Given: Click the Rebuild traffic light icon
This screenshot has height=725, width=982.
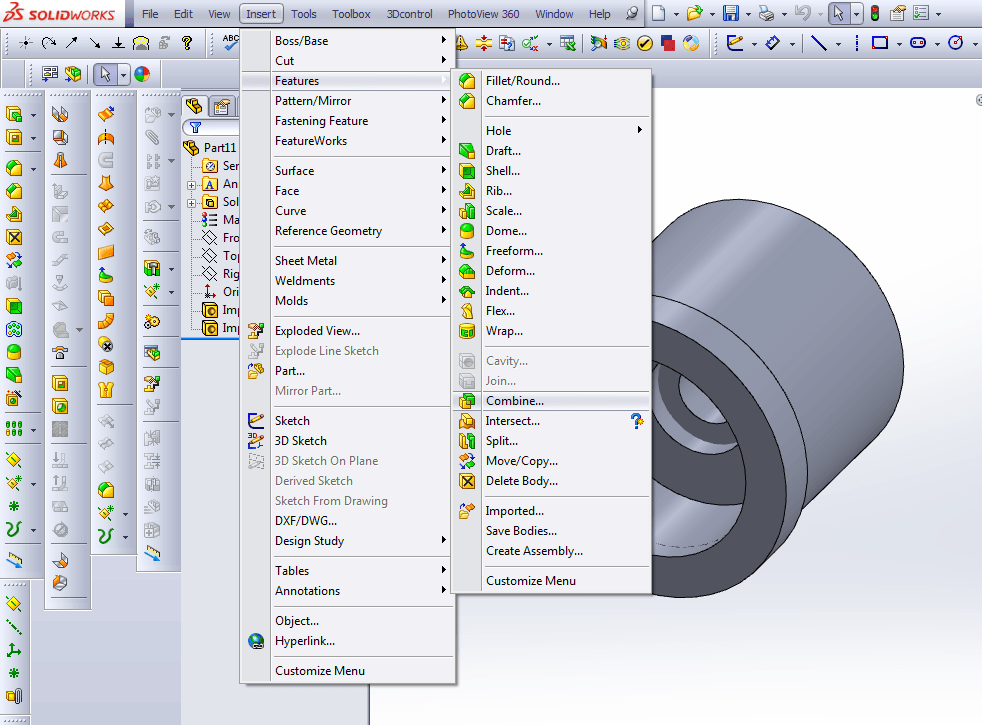Looking at the screenshot, I should (875, 13).
